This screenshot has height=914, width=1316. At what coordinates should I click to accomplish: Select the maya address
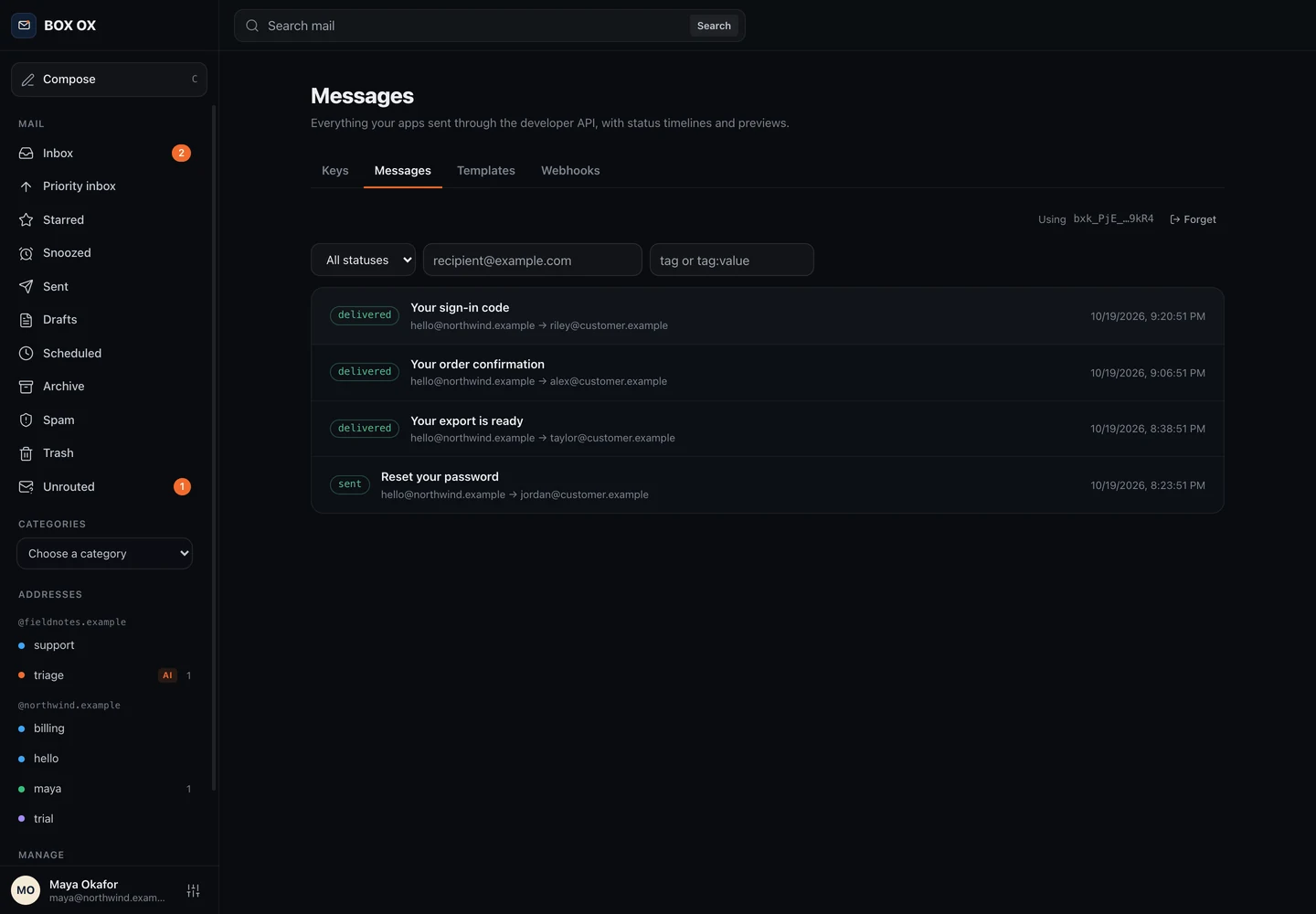click(x=105, y=789)
